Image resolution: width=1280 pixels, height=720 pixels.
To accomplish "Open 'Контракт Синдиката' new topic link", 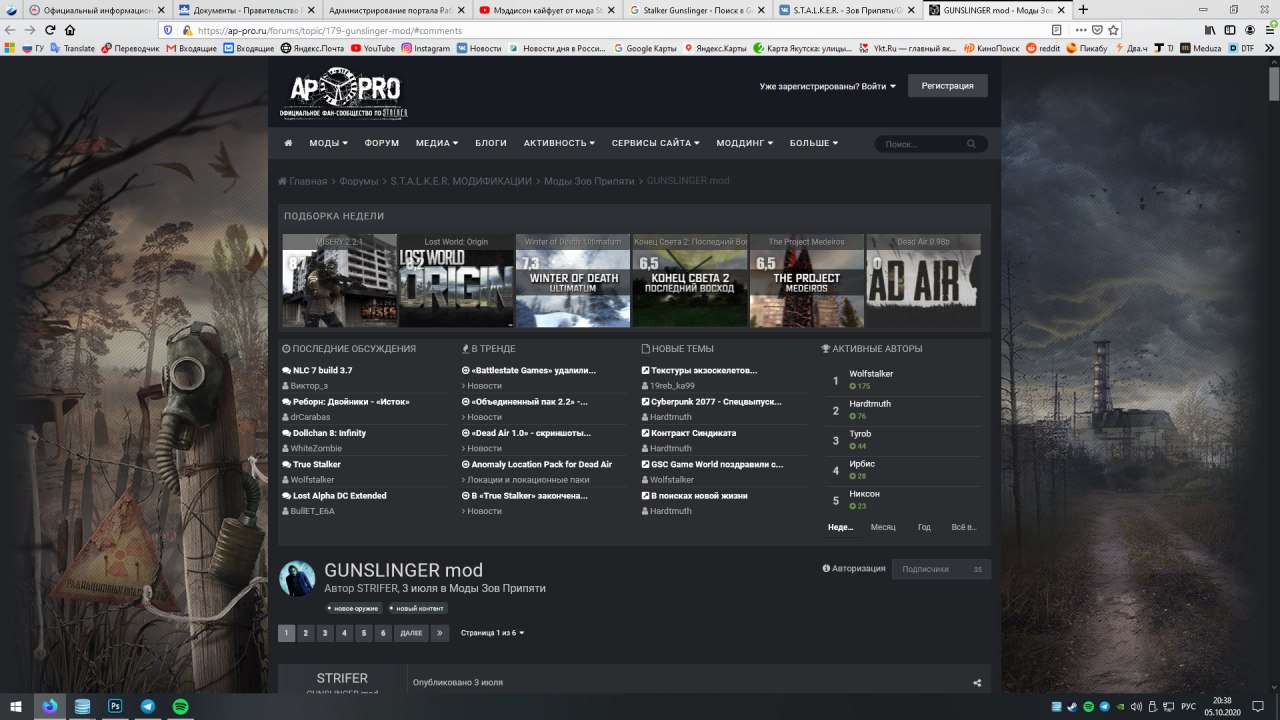I will pos(693,433).
